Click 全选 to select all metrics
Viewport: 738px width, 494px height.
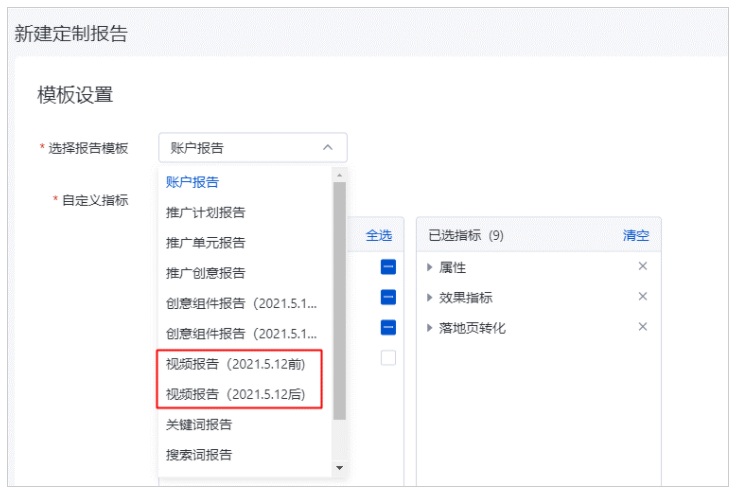[x=379, y=235]
